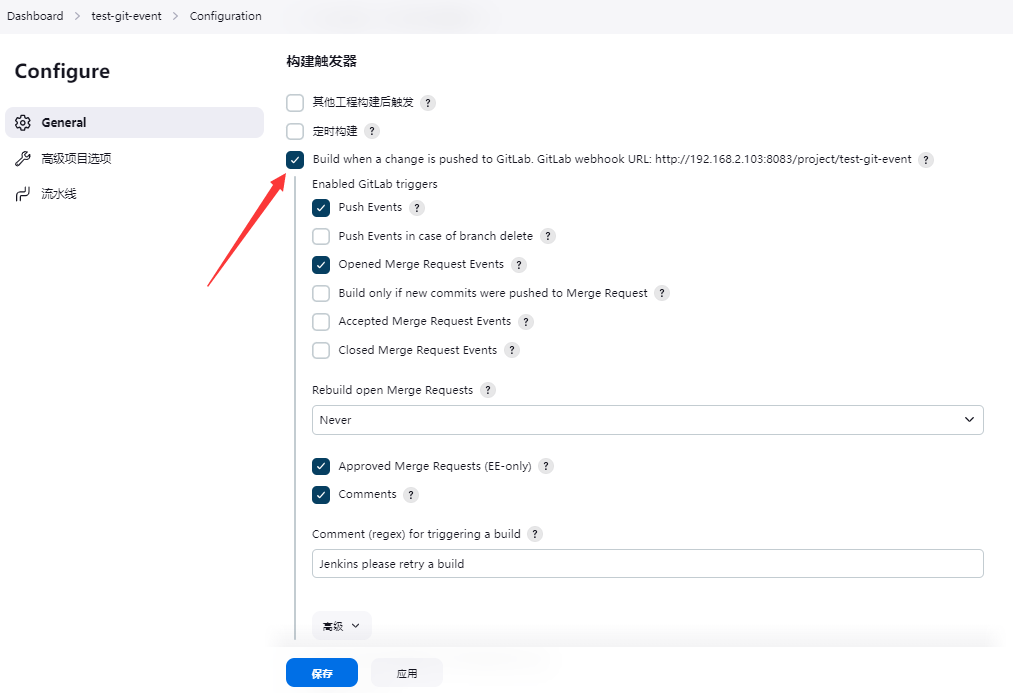
Task: Click the 应用 apply button
Action: (x=407, y=673)
